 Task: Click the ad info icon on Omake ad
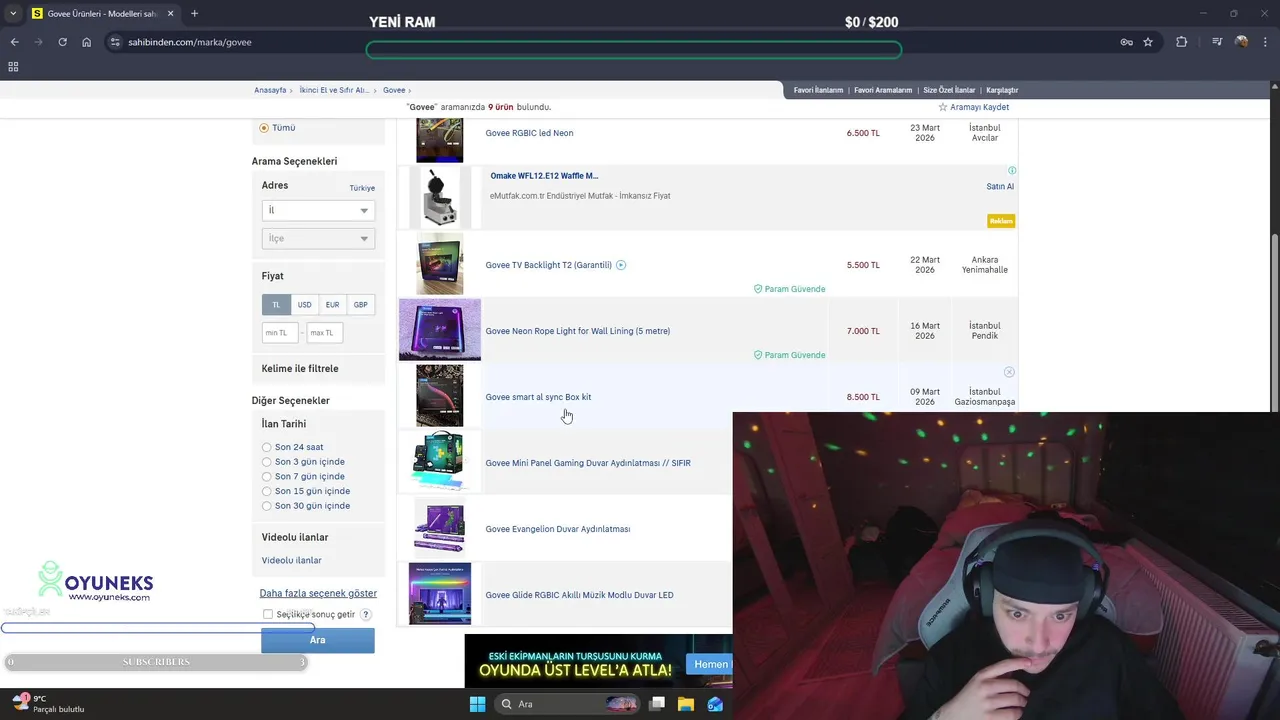[1012, 171]
